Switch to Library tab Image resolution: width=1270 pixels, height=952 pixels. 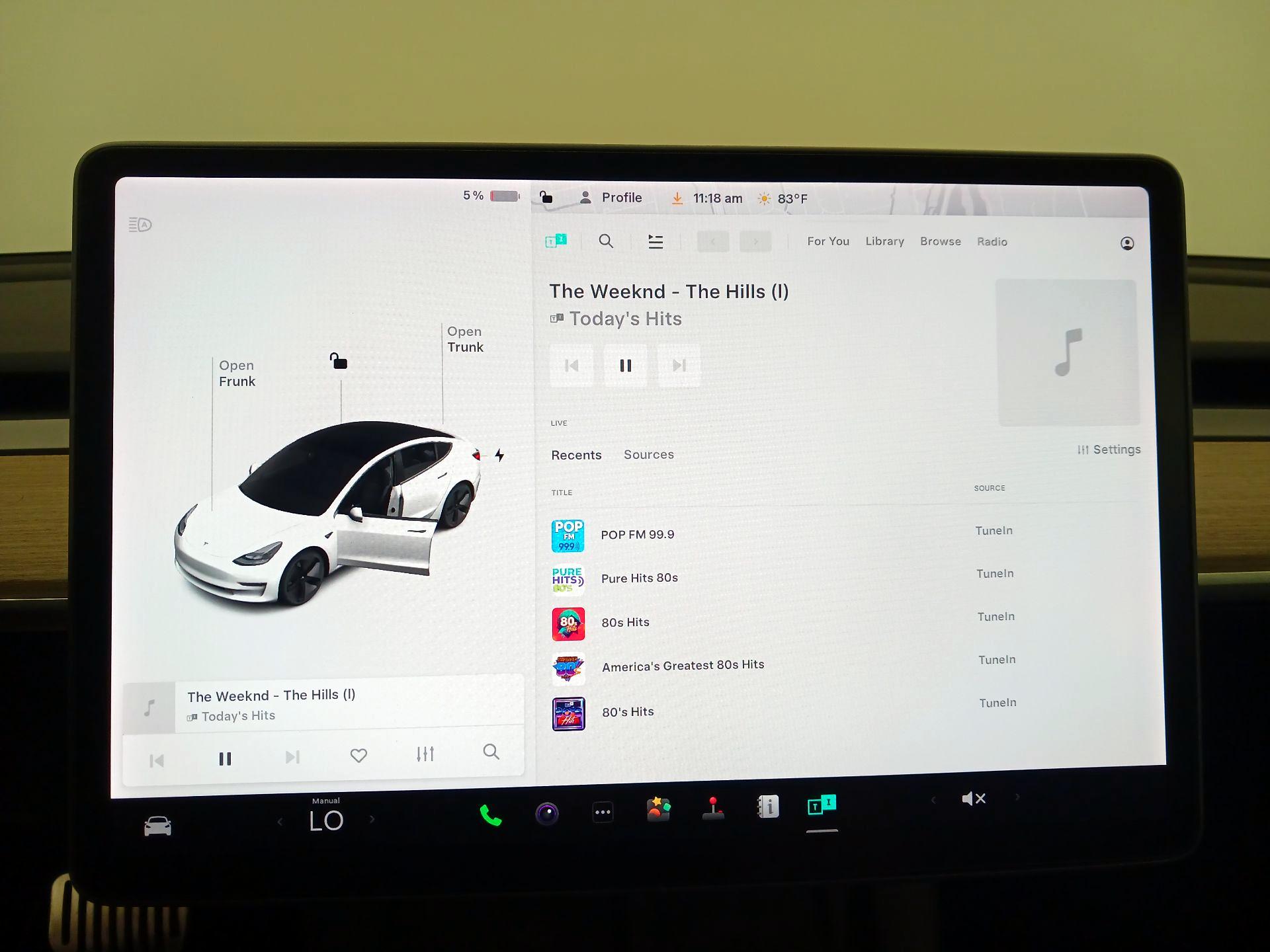[x=884, y=241]
